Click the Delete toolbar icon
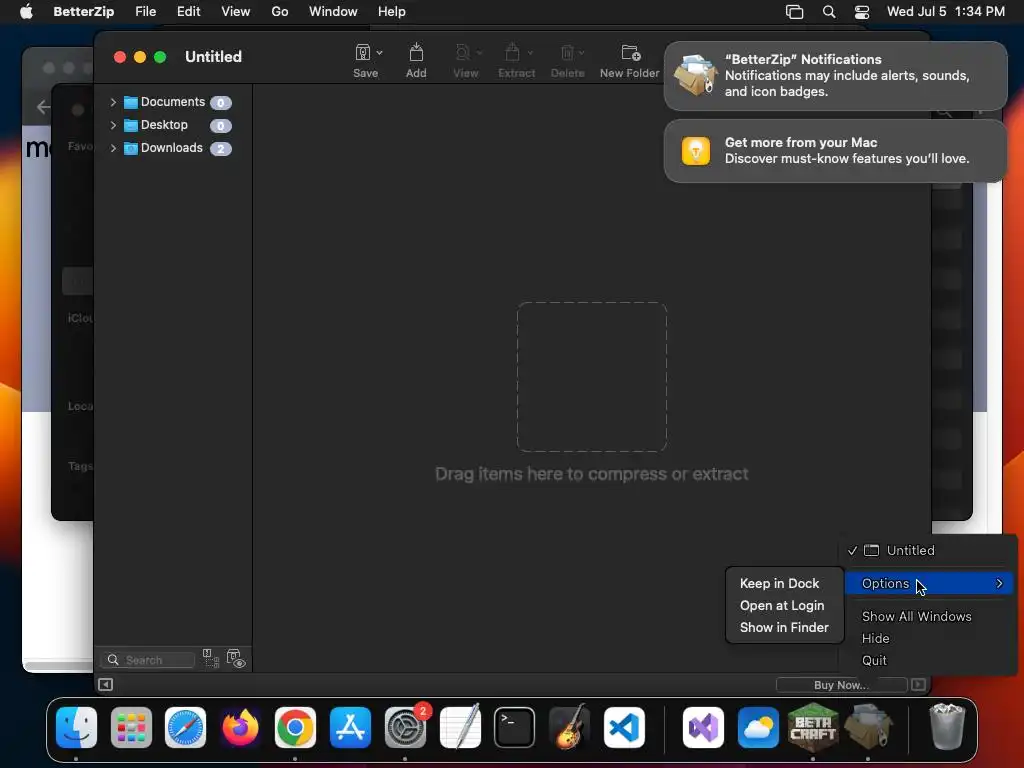 coord(567,52)
